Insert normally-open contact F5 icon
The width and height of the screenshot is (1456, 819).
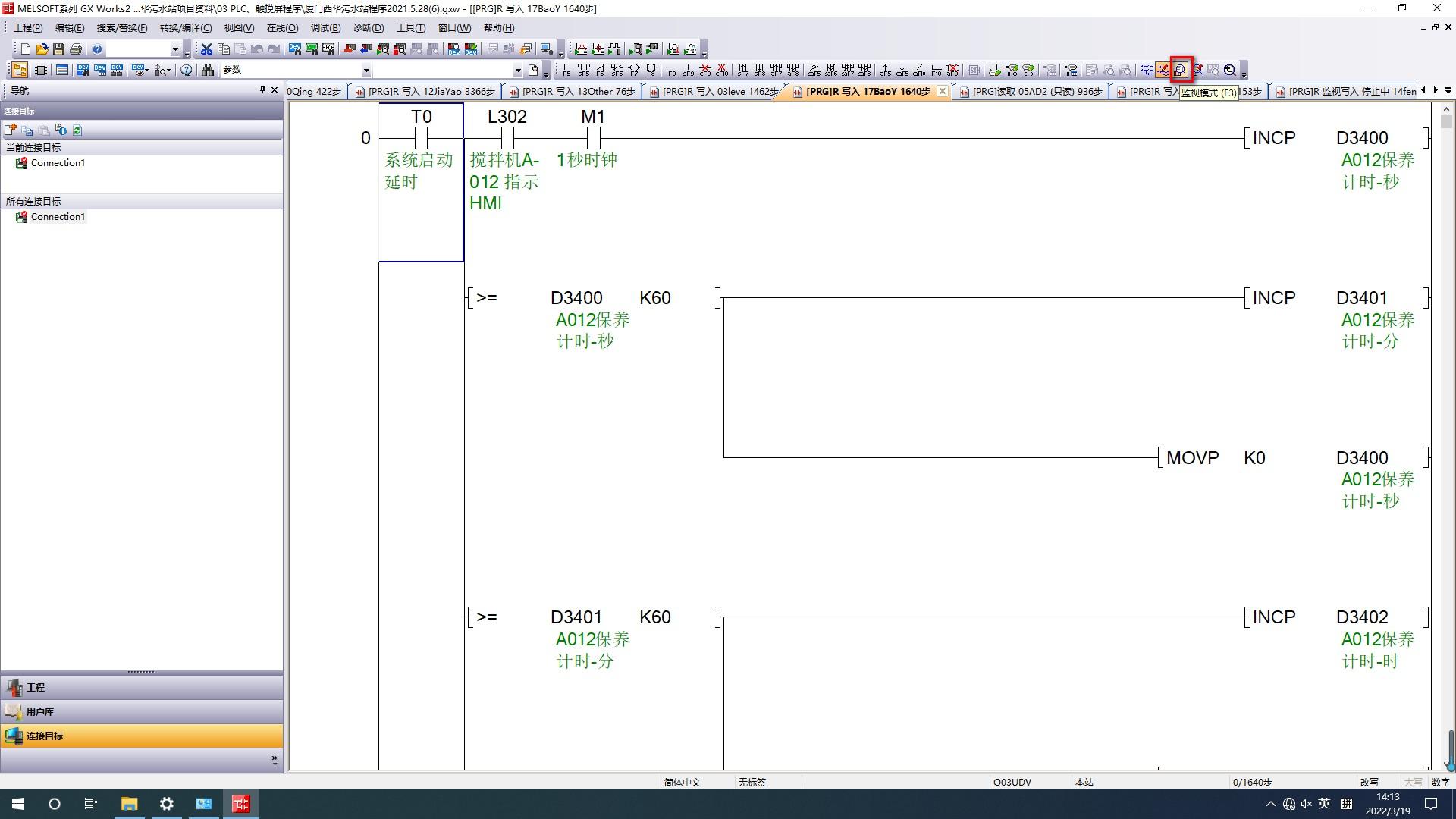pos(566,70)
